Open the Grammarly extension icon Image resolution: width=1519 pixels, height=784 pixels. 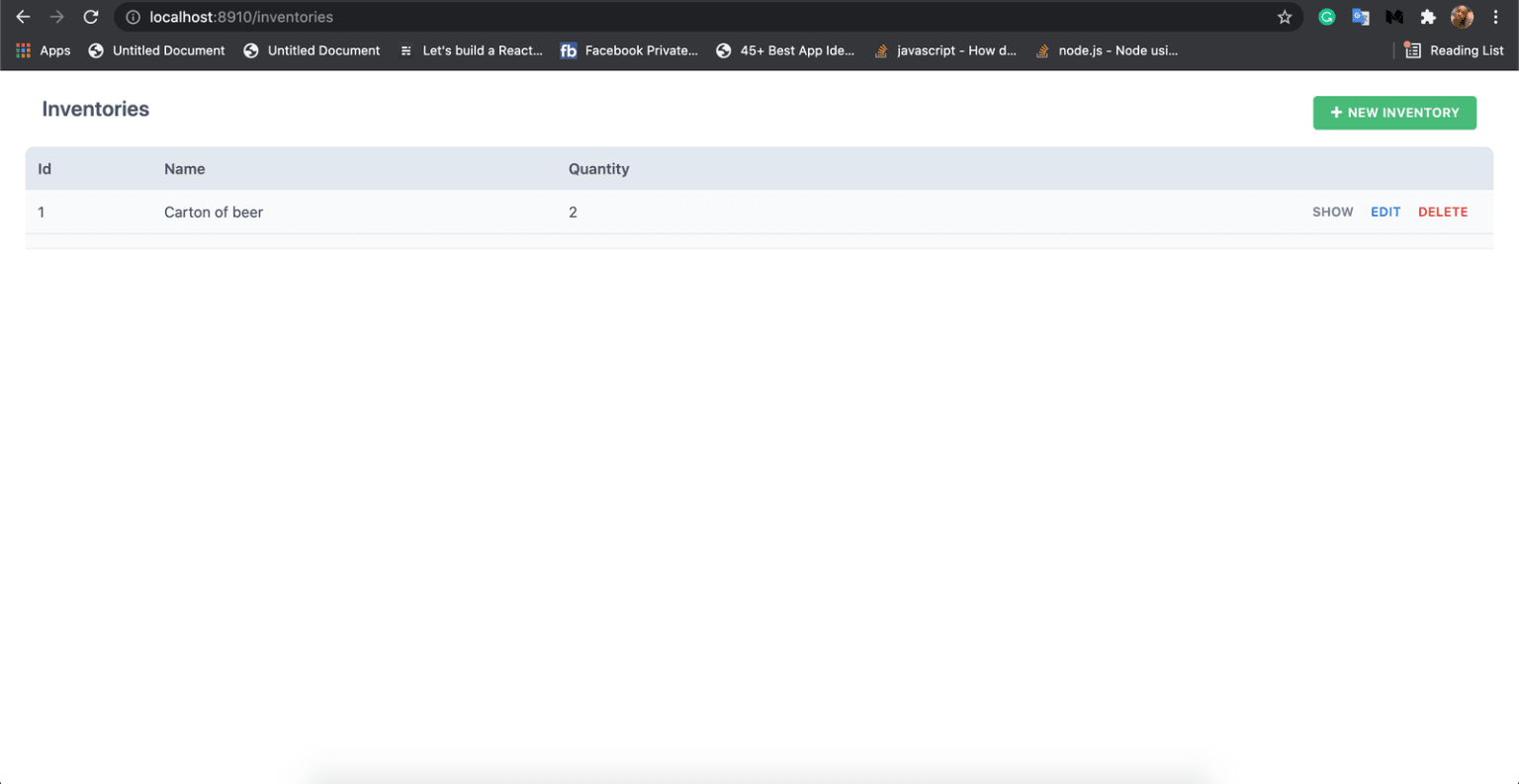coord(1327,17)
